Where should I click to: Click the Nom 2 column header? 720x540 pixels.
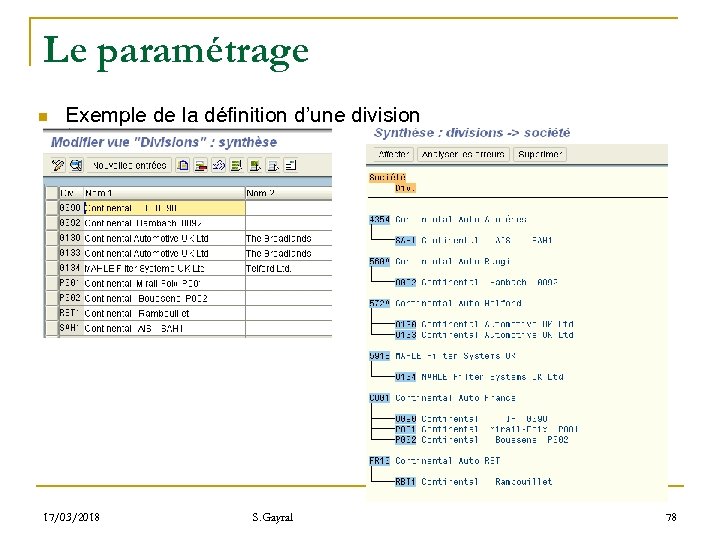[x=288, y=193]
